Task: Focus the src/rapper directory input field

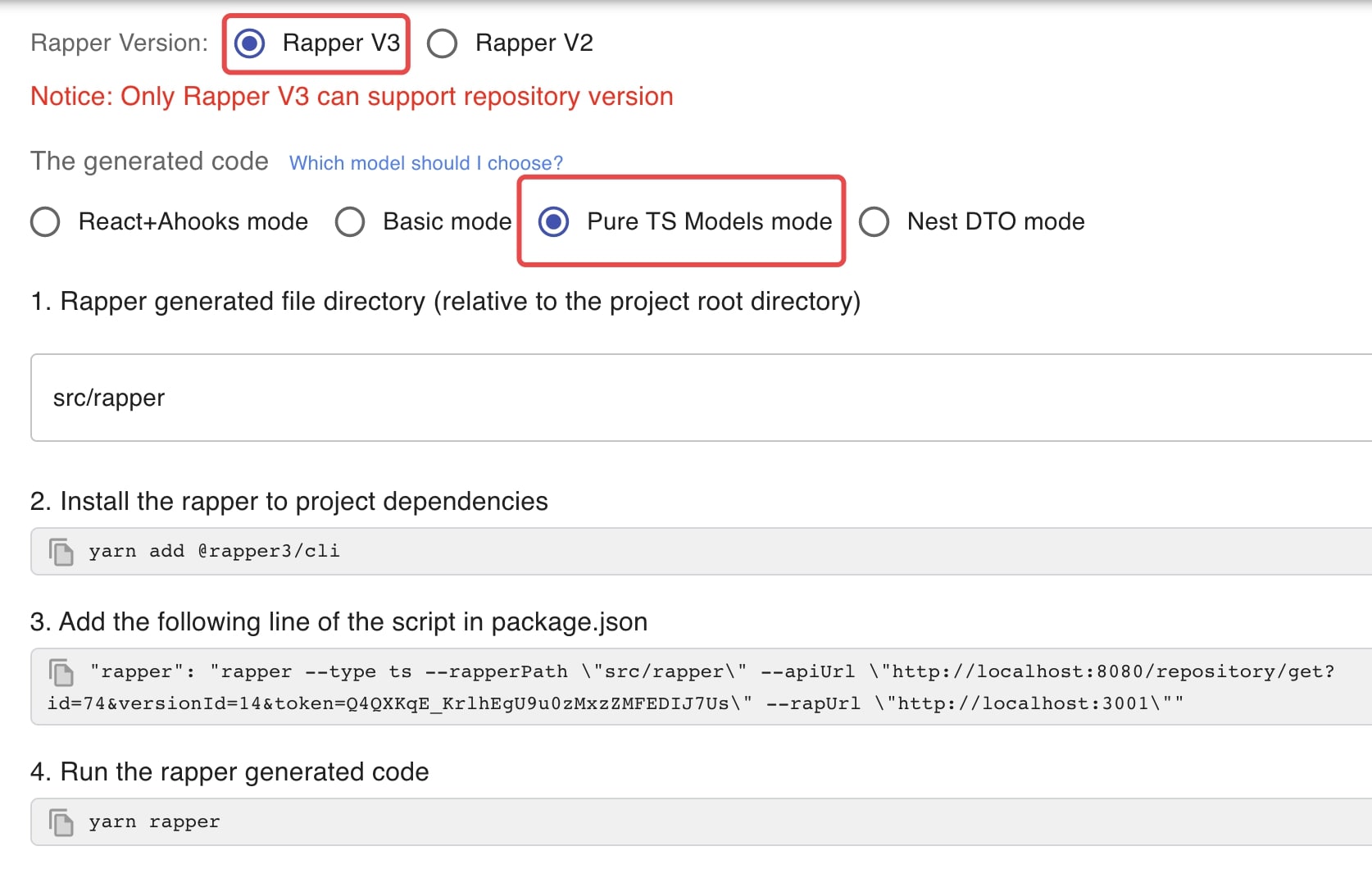Action: 697,398
